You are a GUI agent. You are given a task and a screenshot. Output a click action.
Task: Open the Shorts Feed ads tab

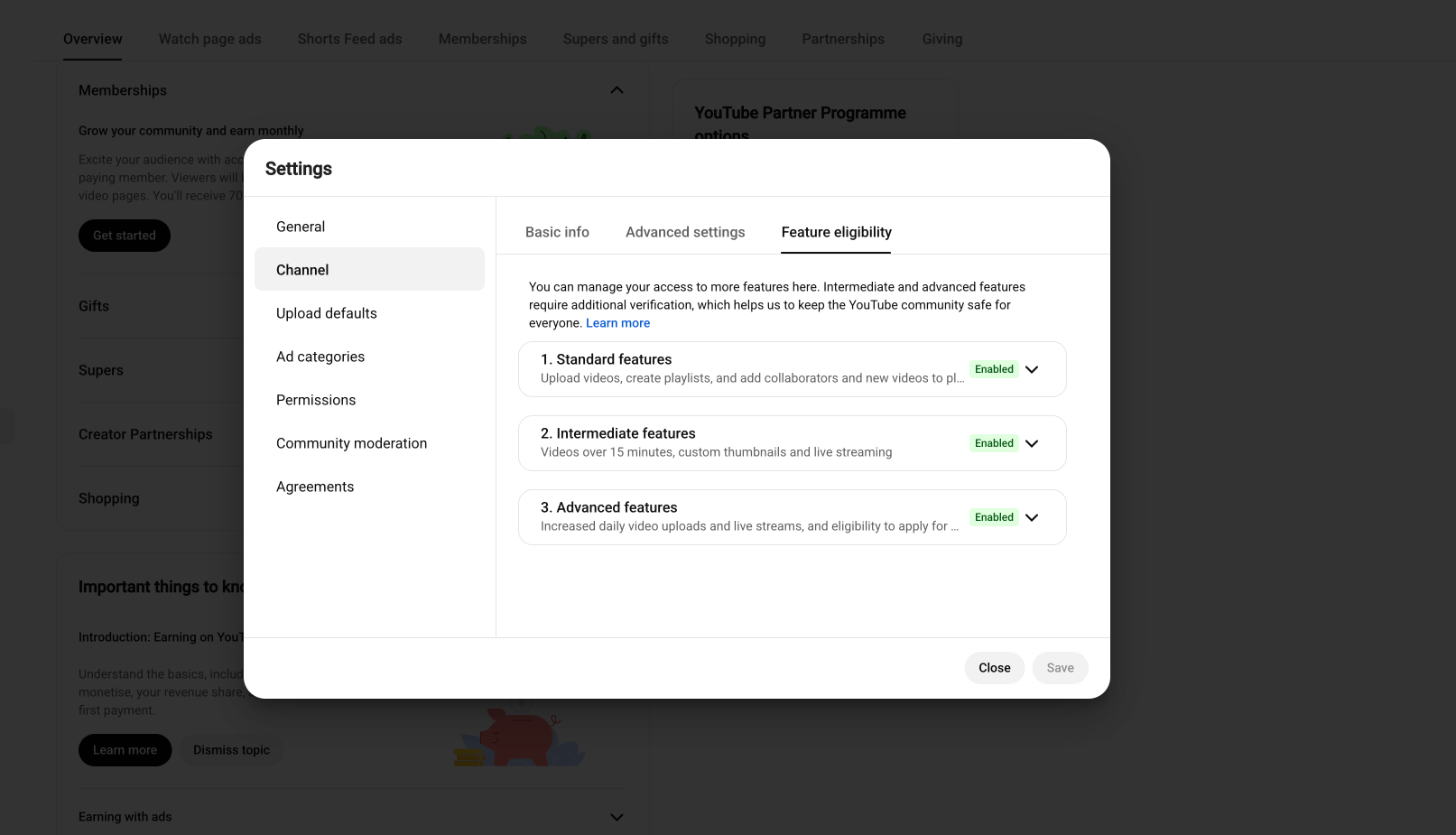click(x=350, y=39)
